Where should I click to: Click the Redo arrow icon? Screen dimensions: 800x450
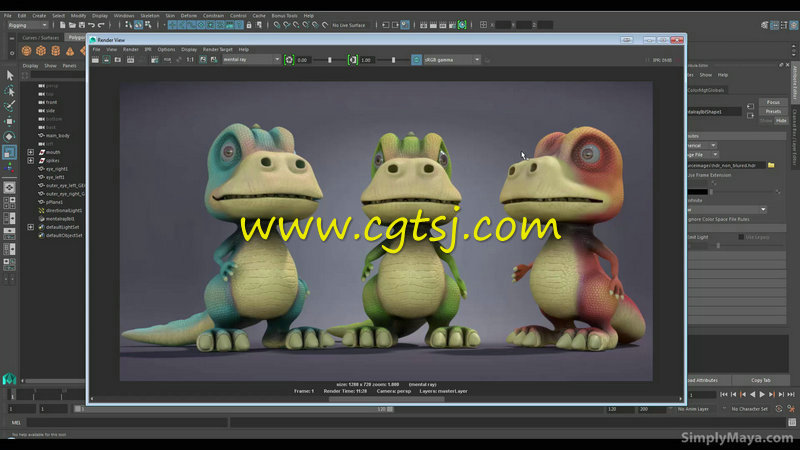coord(101,24)
